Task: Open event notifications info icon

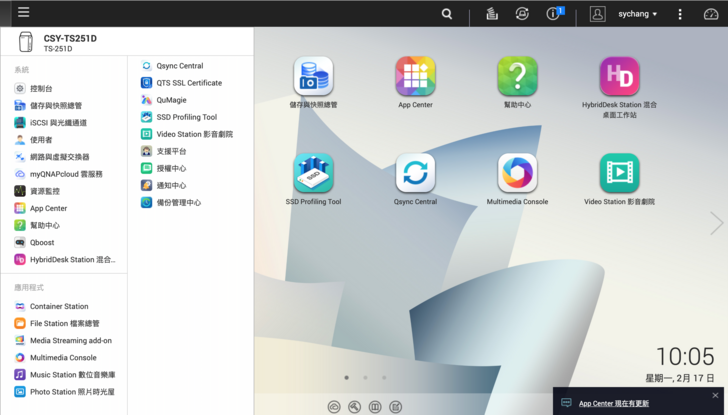Action: pyautogui.click(x=553, y=13)
